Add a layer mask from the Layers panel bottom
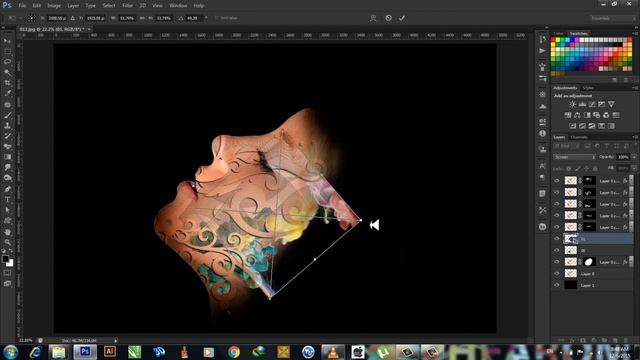Viewport: 640px width, 360px height. 582,340
